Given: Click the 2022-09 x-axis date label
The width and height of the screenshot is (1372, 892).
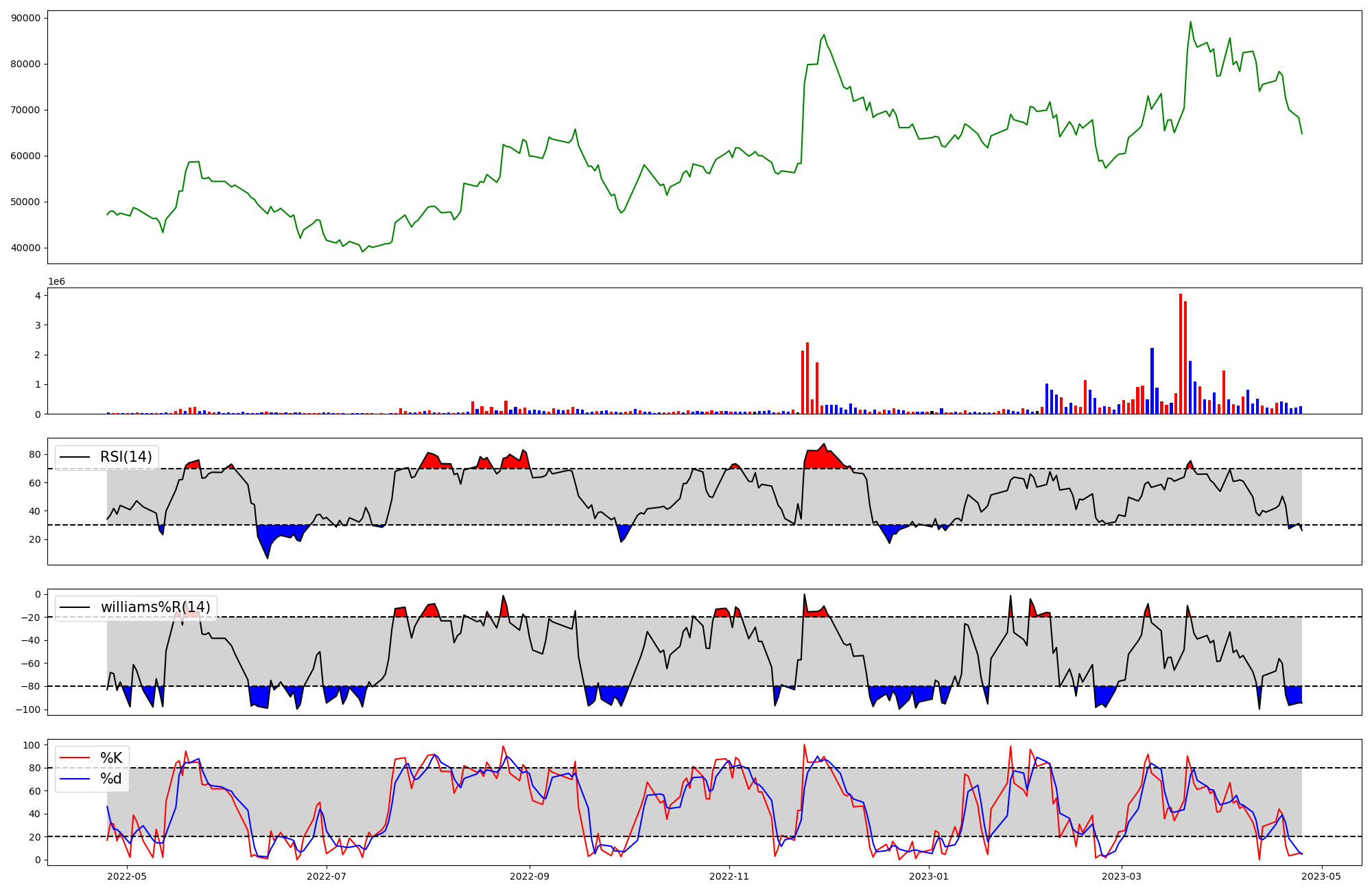Looking at the screenshot, I should [530, 876].
